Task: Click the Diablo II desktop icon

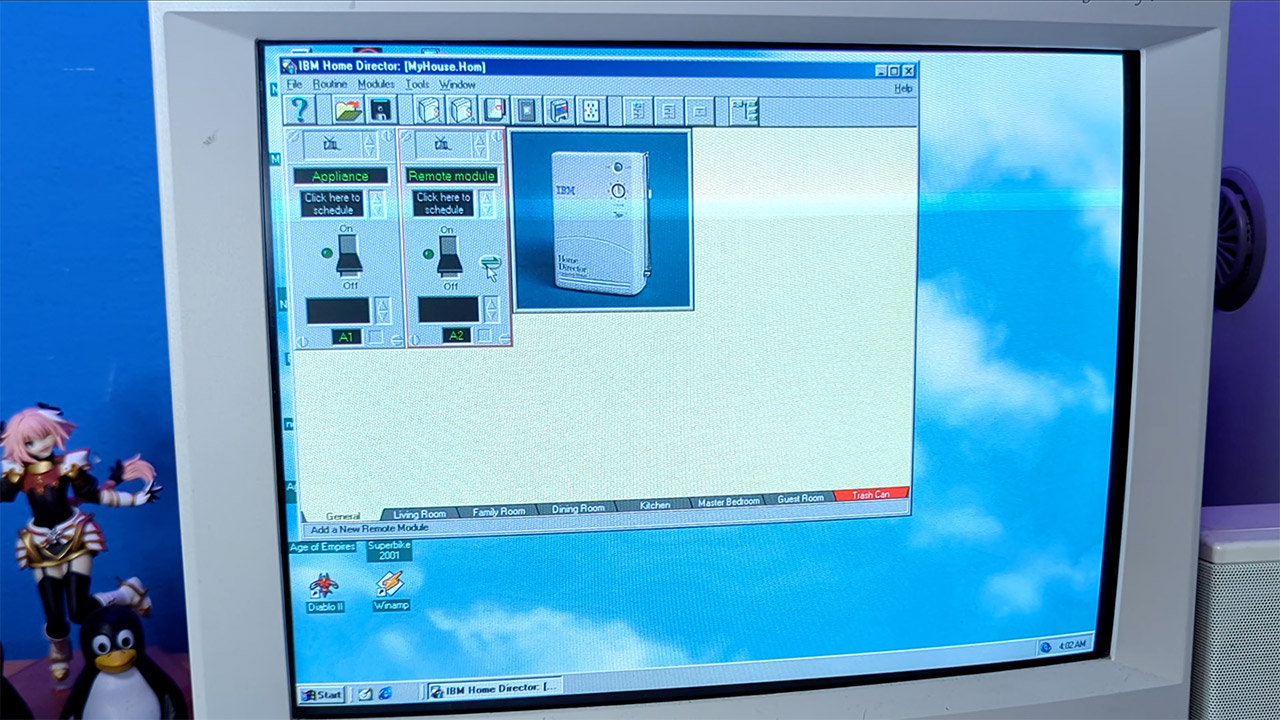Action: pyautogui.click(x=324, y=592)
